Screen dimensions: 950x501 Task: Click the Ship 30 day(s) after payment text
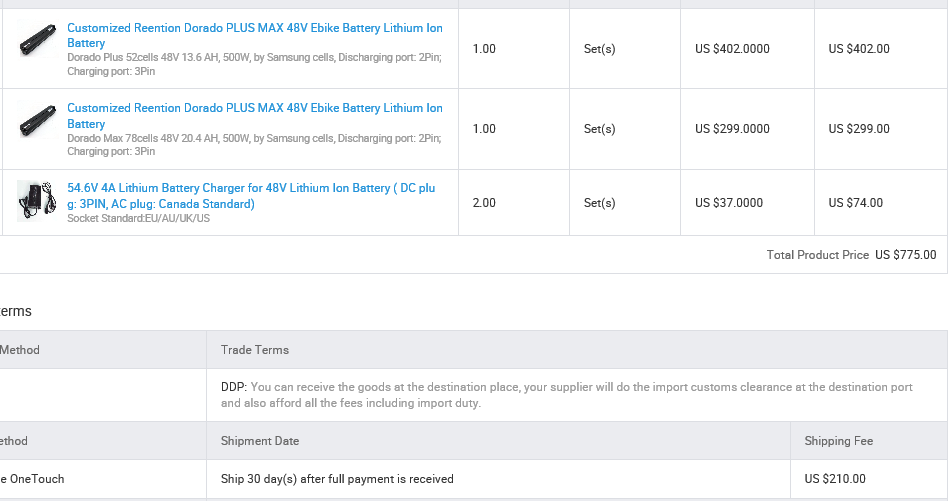(337, 479)
